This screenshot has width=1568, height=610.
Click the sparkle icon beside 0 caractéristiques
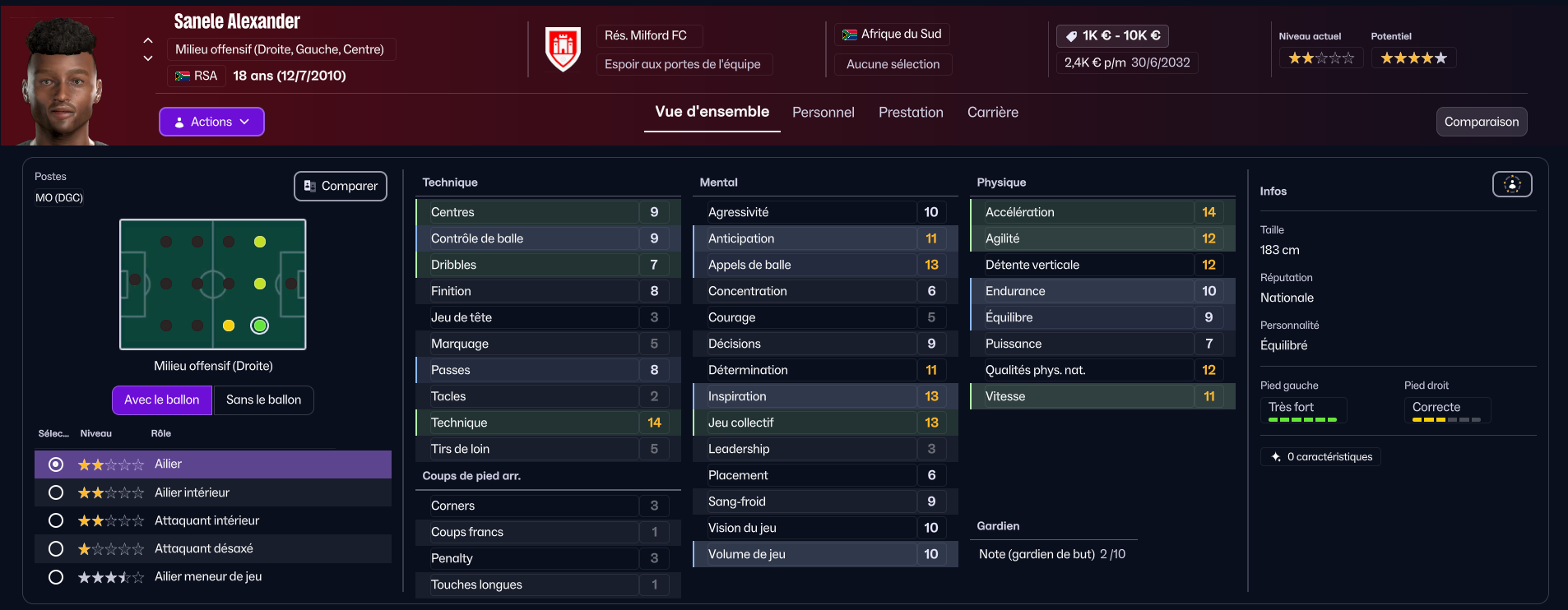pos(1276,457)
